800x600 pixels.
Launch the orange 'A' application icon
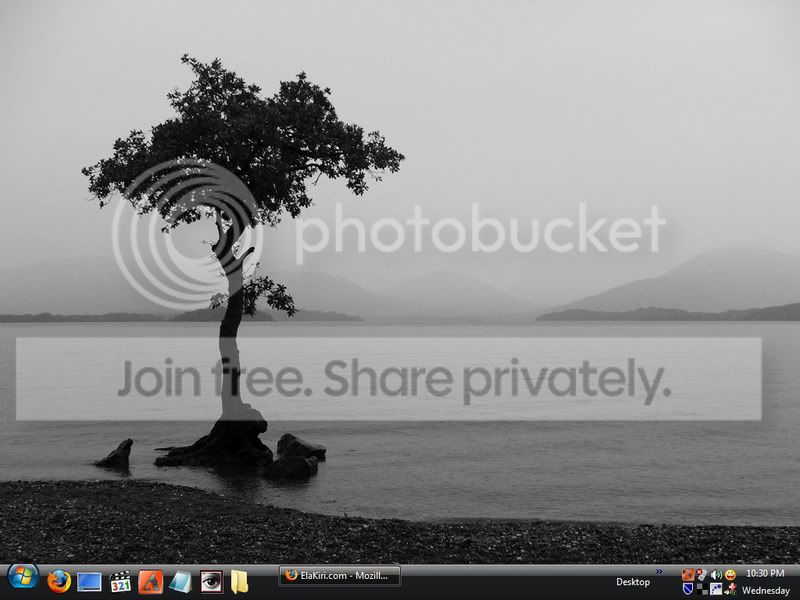[150, 582]
